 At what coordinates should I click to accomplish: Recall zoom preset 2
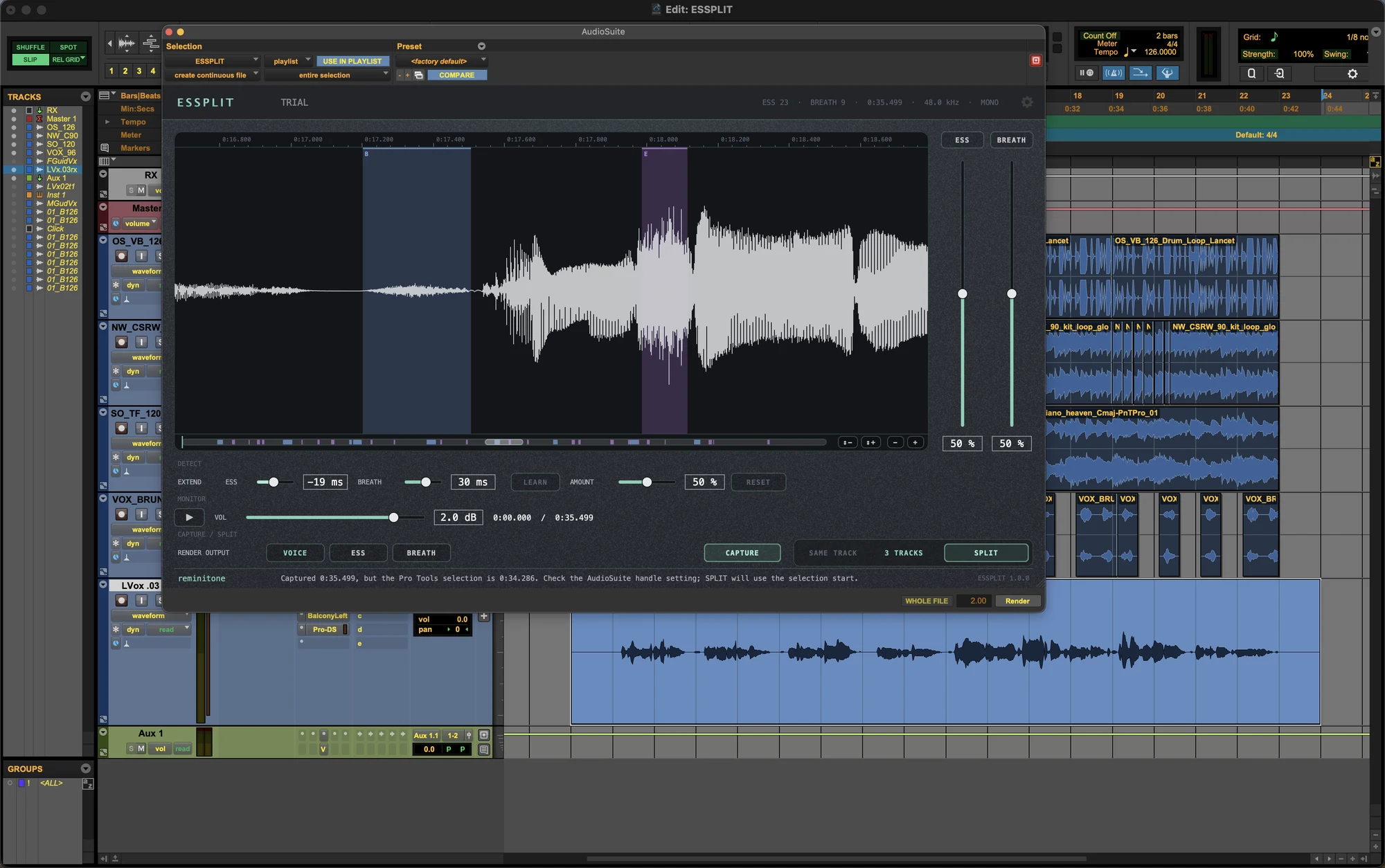pyautogui.click(x=125, y=71)
